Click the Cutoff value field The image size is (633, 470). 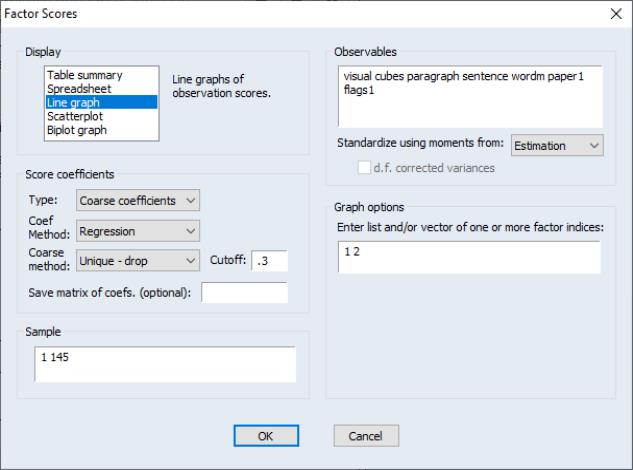[269, 261]
